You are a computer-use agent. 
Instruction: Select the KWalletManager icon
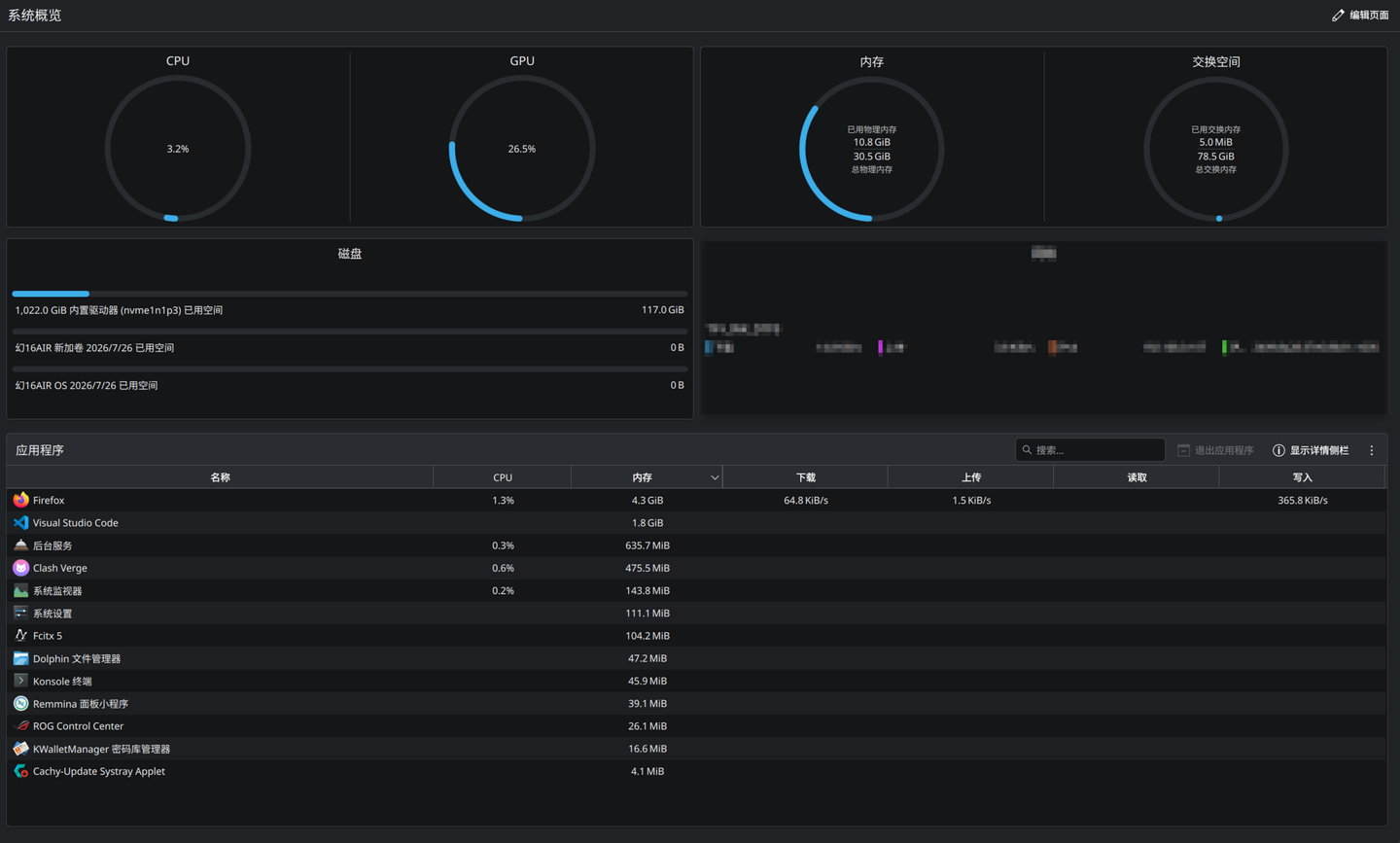pos(20,749)
